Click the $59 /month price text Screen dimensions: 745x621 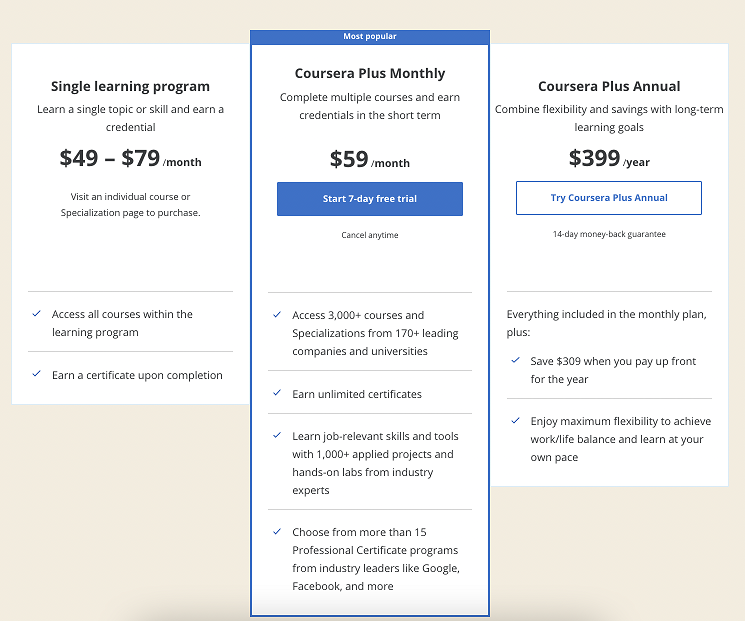coord(370,159)
